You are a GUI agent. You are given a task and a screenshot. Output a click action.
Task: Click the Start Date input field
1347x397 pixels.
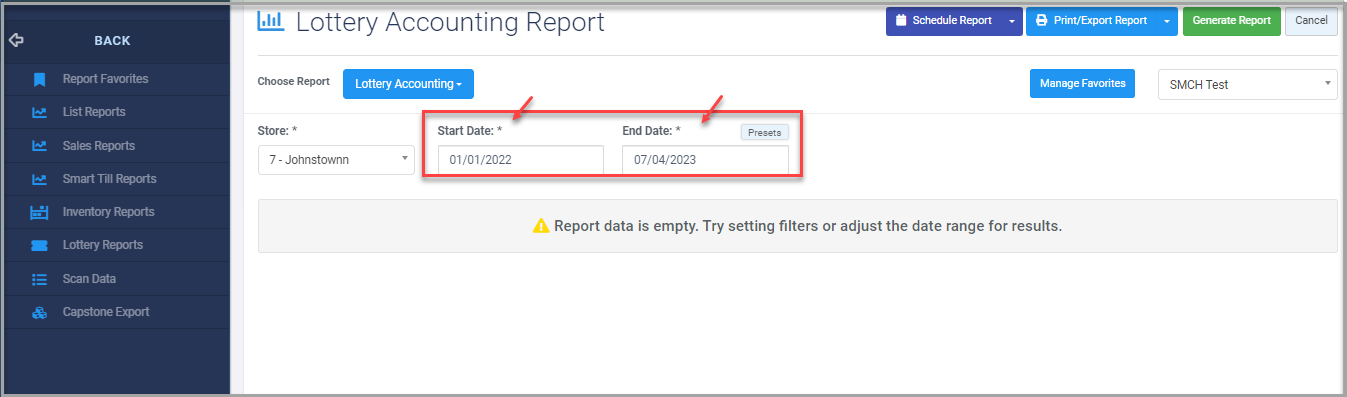[x=521, y=160]
